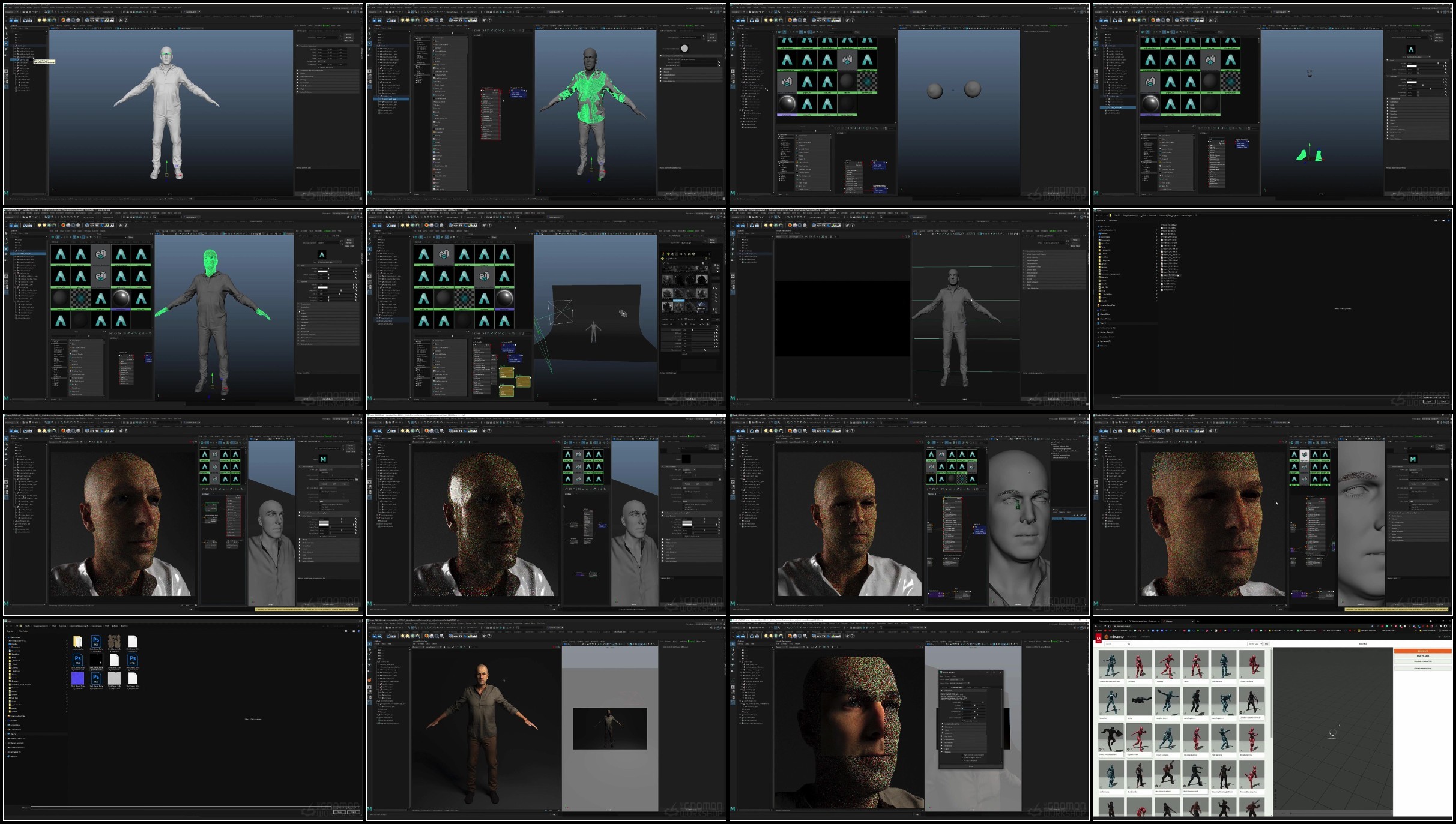The width and height of the screenshot is (1456, 824).
Task: Click the Mixamo logo in the page header
Action: point(1114,637)
